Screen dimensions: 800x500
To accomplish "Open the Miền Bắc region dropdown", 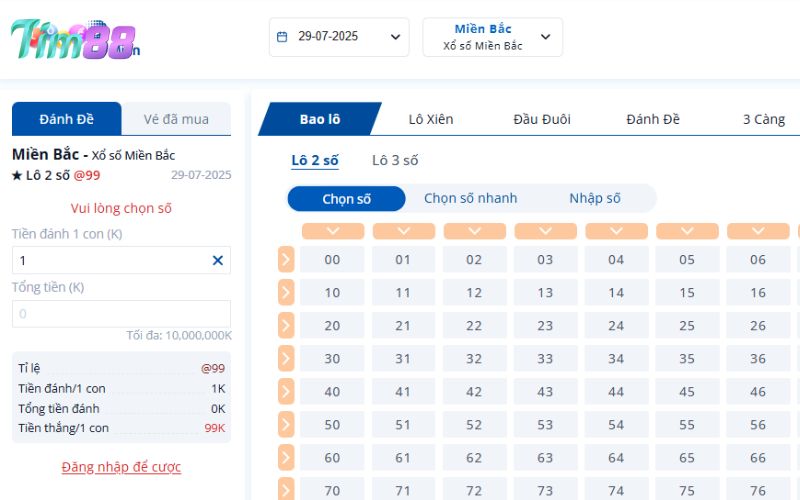I will click(x=492, y=37).
